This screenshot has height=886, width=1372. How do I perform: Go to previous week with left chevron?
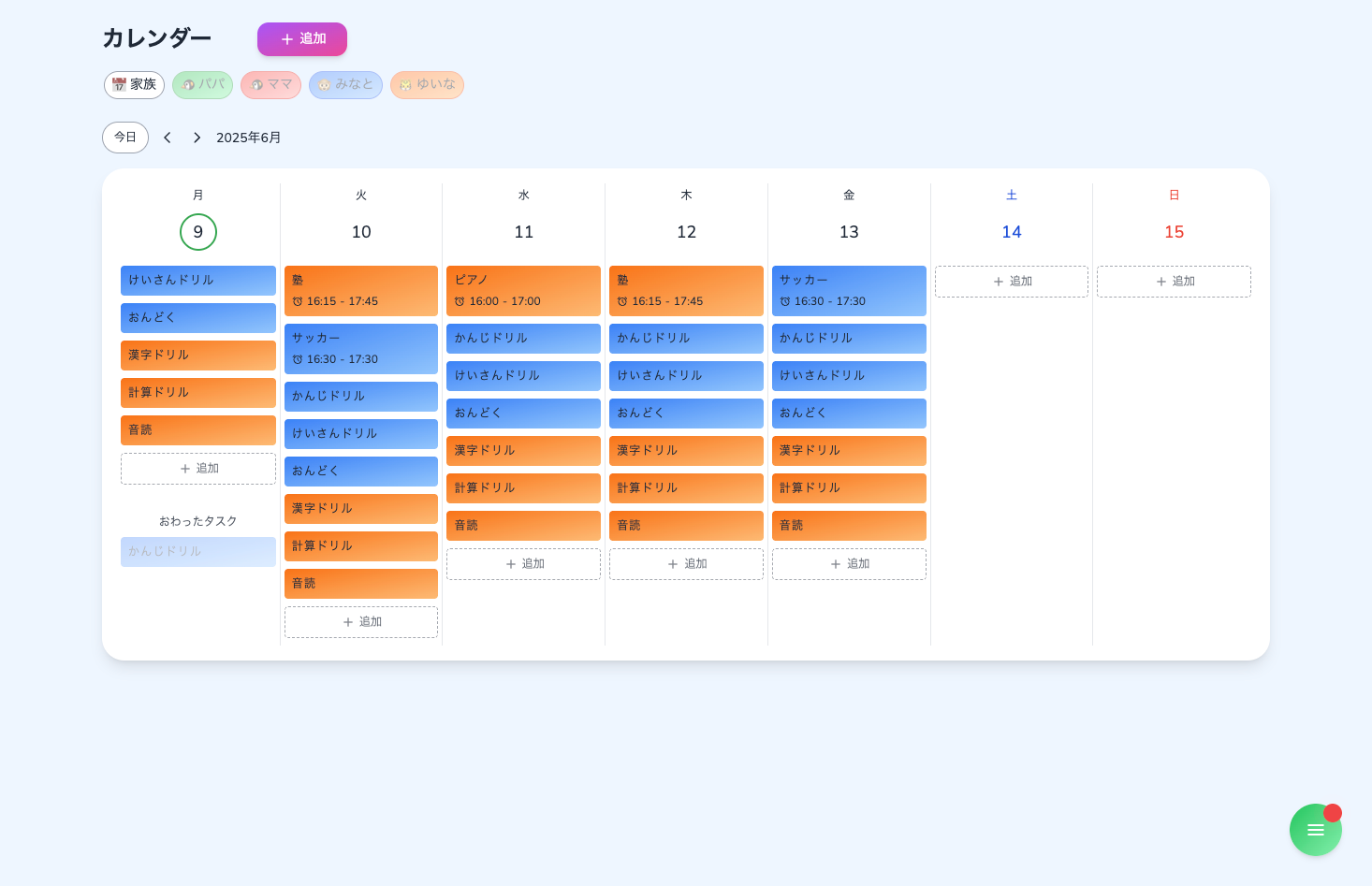pyautogui.click(x=168, y=138)
